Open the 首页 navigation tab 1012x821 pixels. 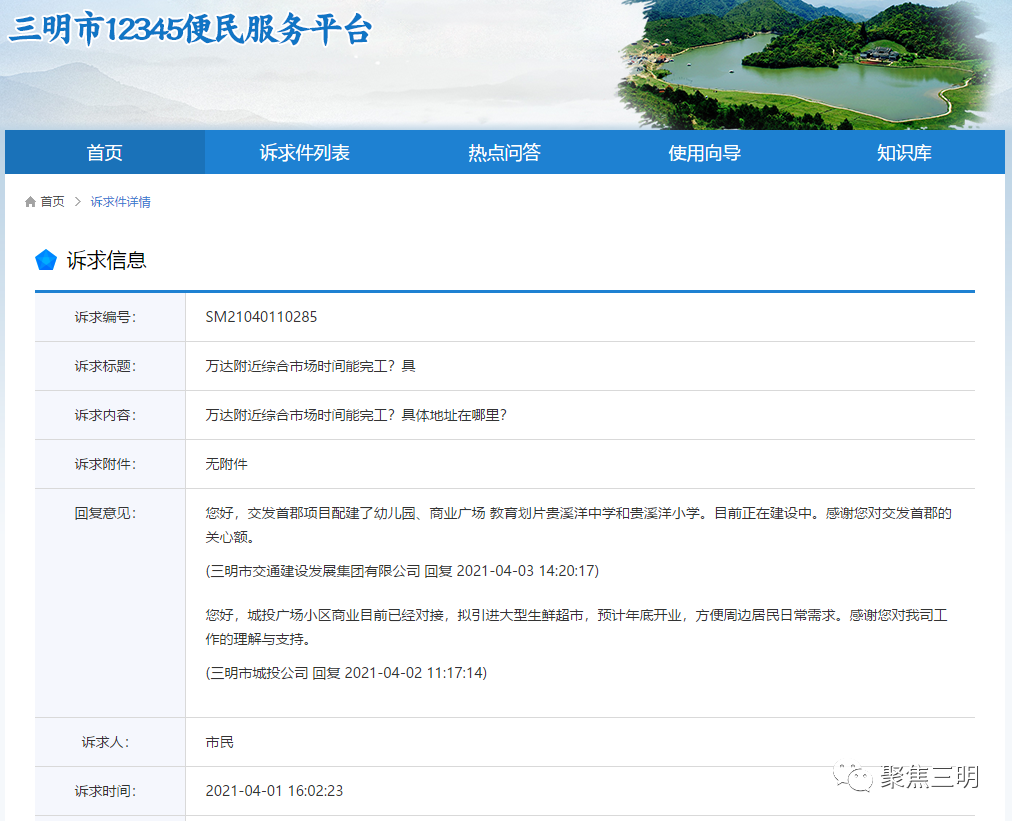[x=105, y=152]
